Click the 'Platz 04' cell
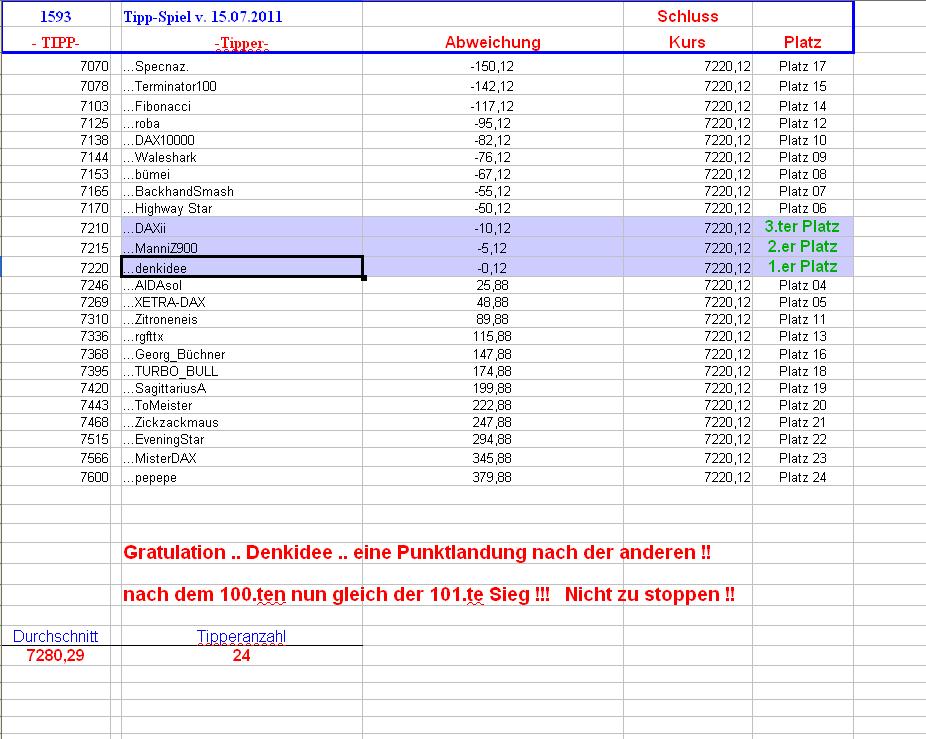The width and height of the screenshot is (926, 739). click(803, 285)
